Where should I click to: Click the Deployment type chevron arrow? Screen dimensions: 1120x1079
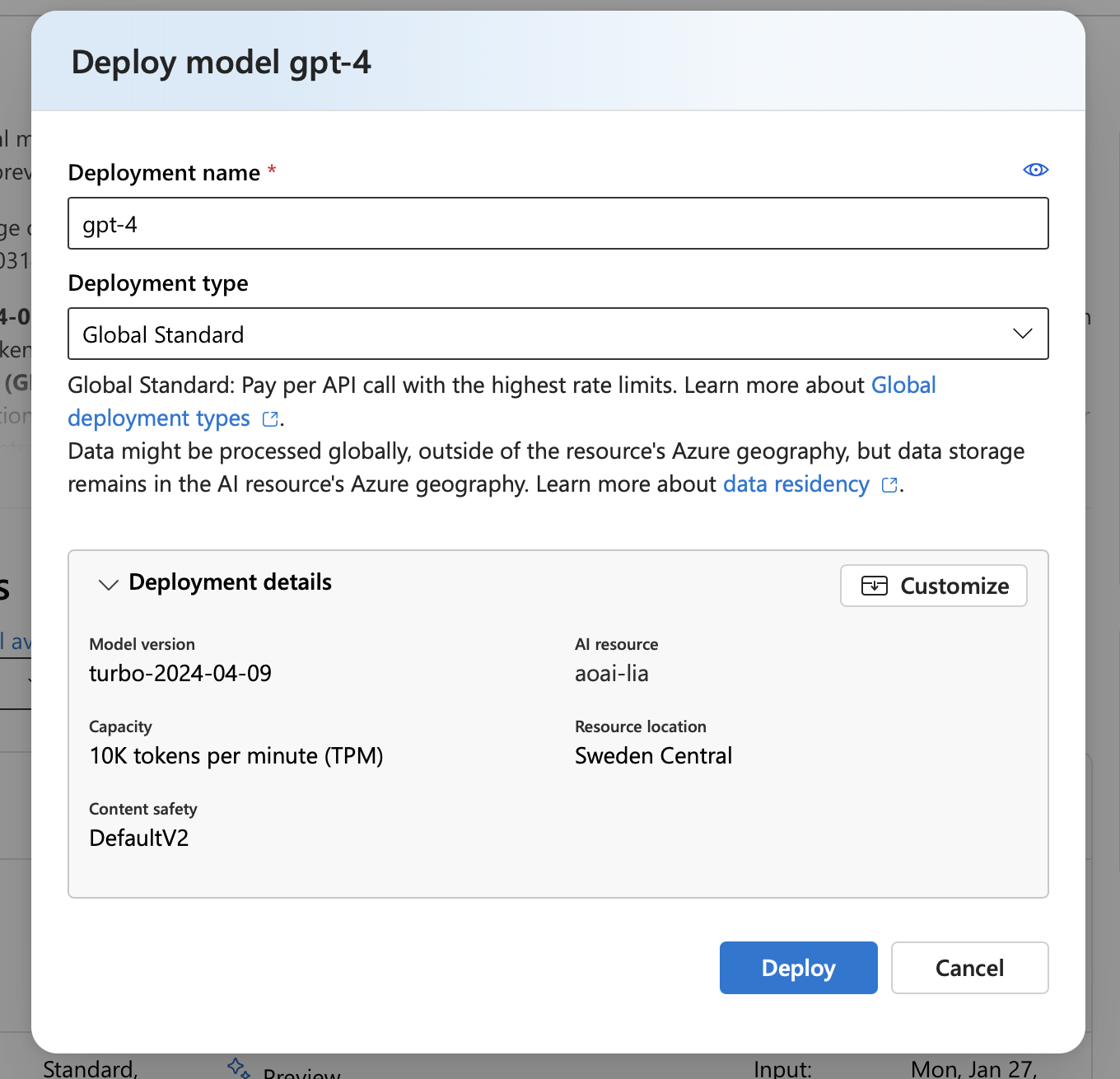click(1022, 334)
